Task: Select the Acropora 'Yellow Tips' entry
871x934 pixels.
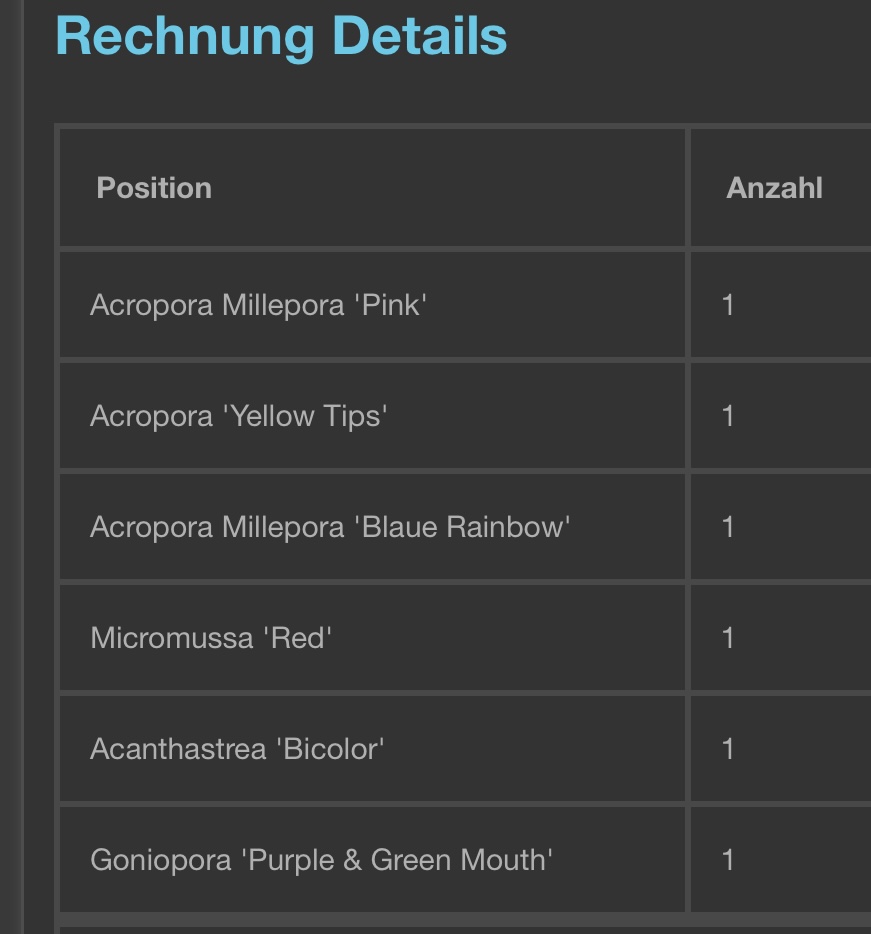Action: click(238, 416)
